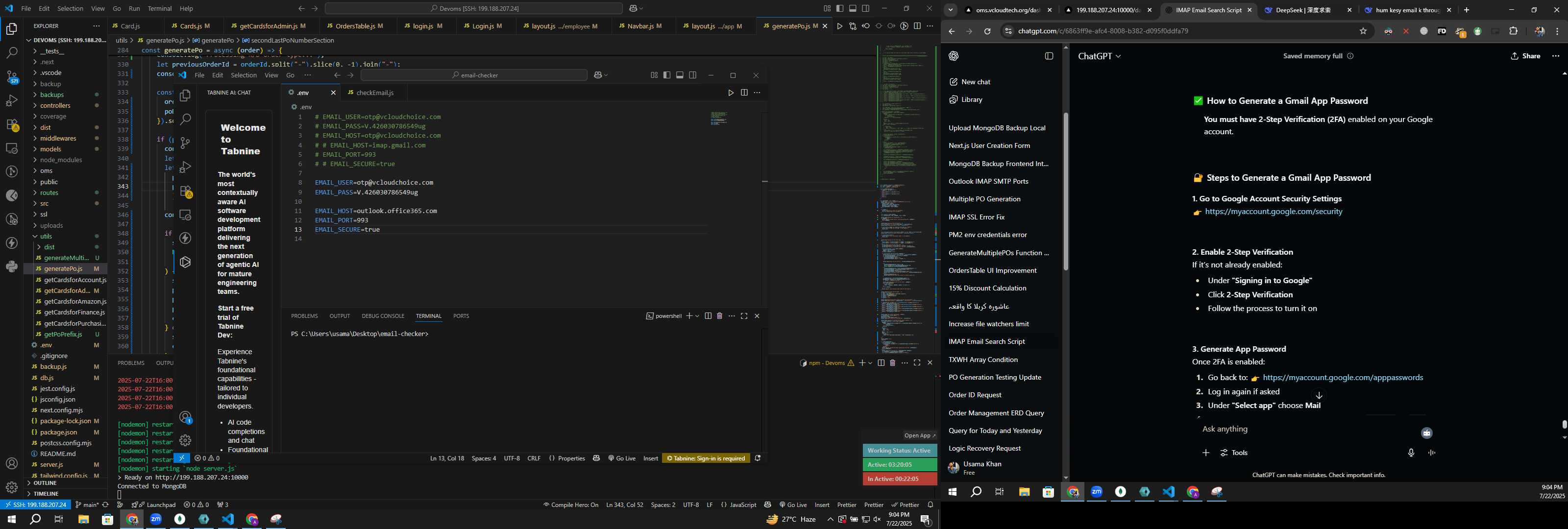Open Run and Debug in outer VS Code
This screenshot has height=529, width=1568.
12,100
